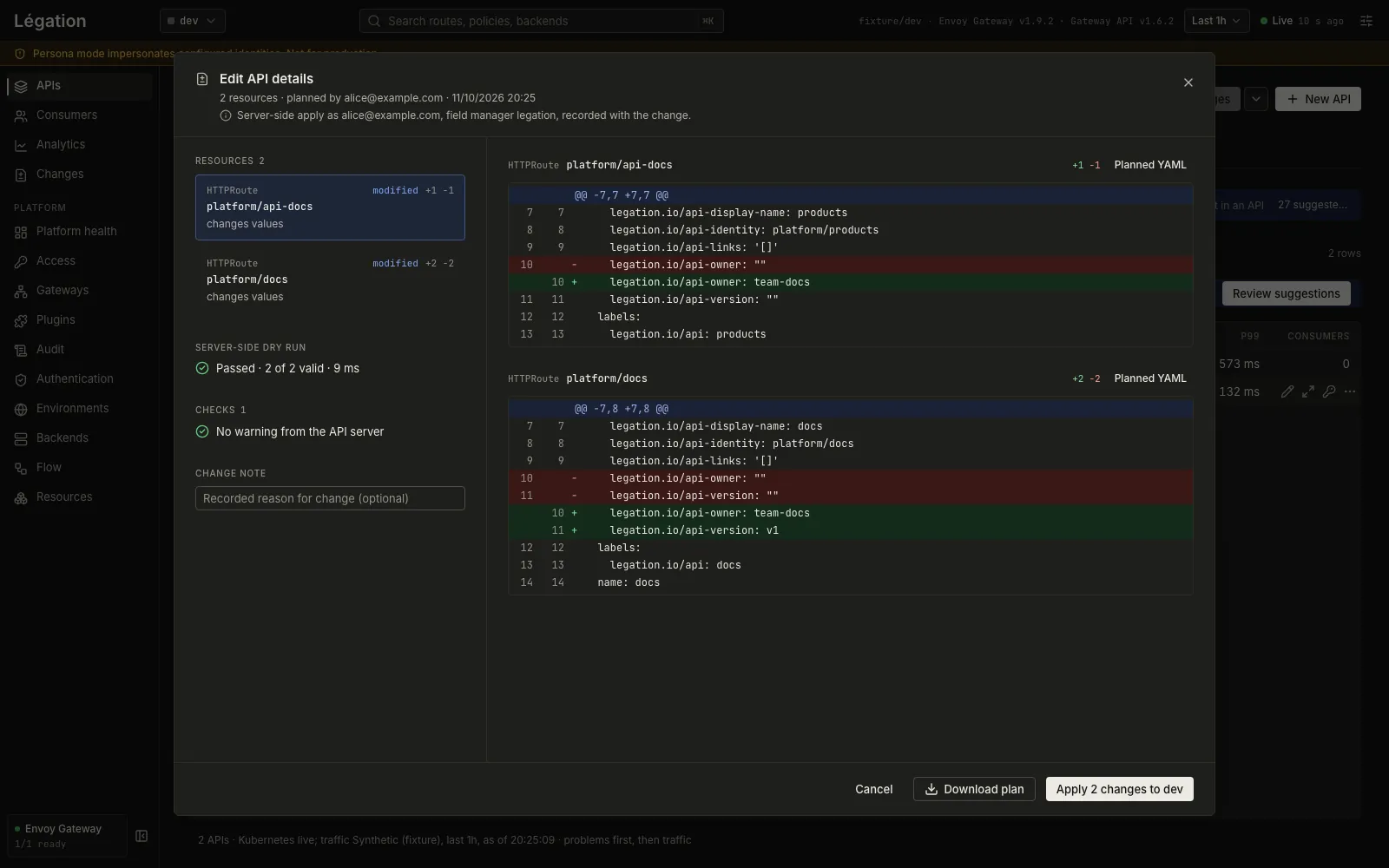
Task: Click the Analytics chart icon
Action: tap(21, 145)
